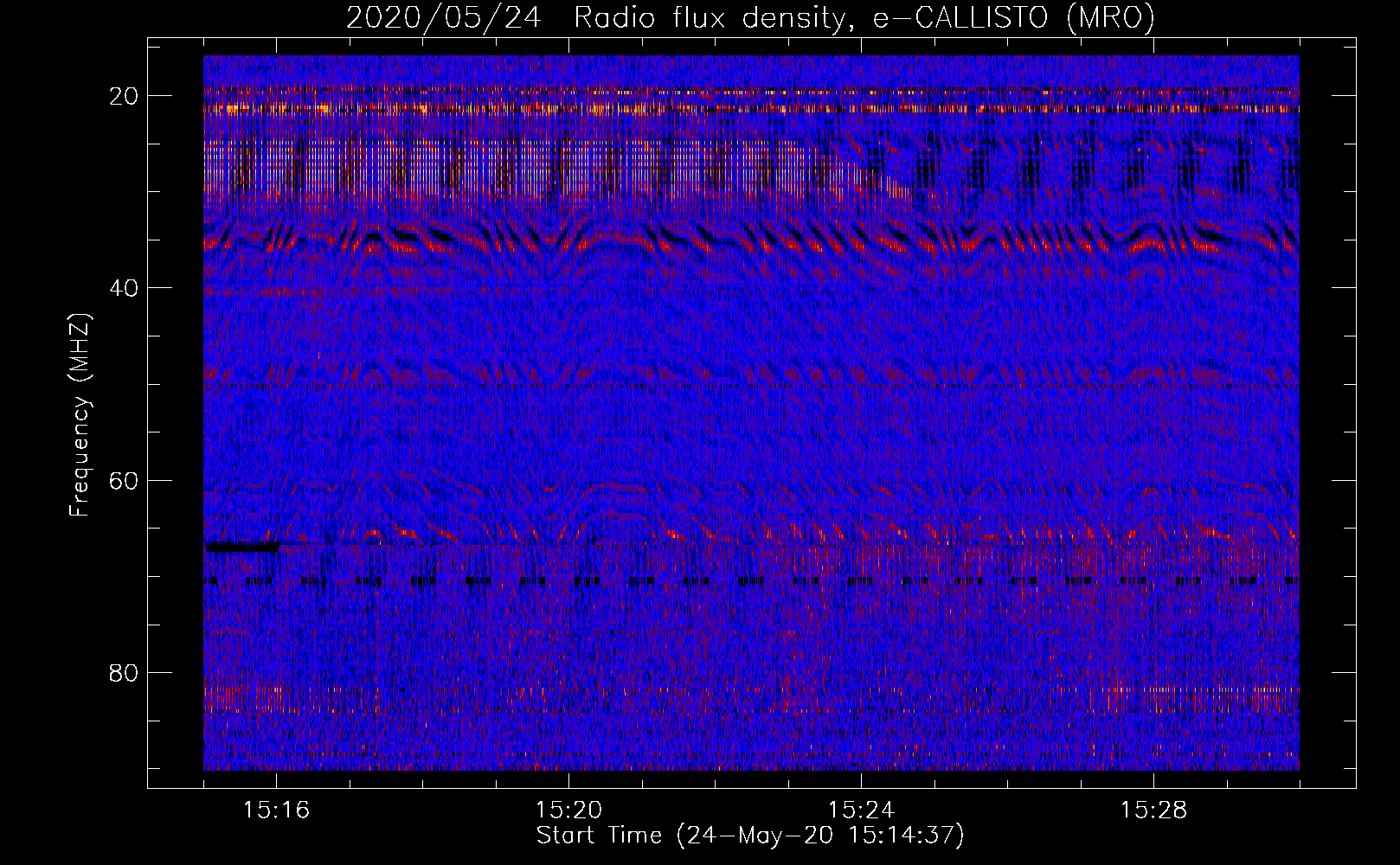Click the 'Start Time (24-May-20 15:14:37)' label
The width and height of the screenshot is (1400, 865).
click(750, 836)
